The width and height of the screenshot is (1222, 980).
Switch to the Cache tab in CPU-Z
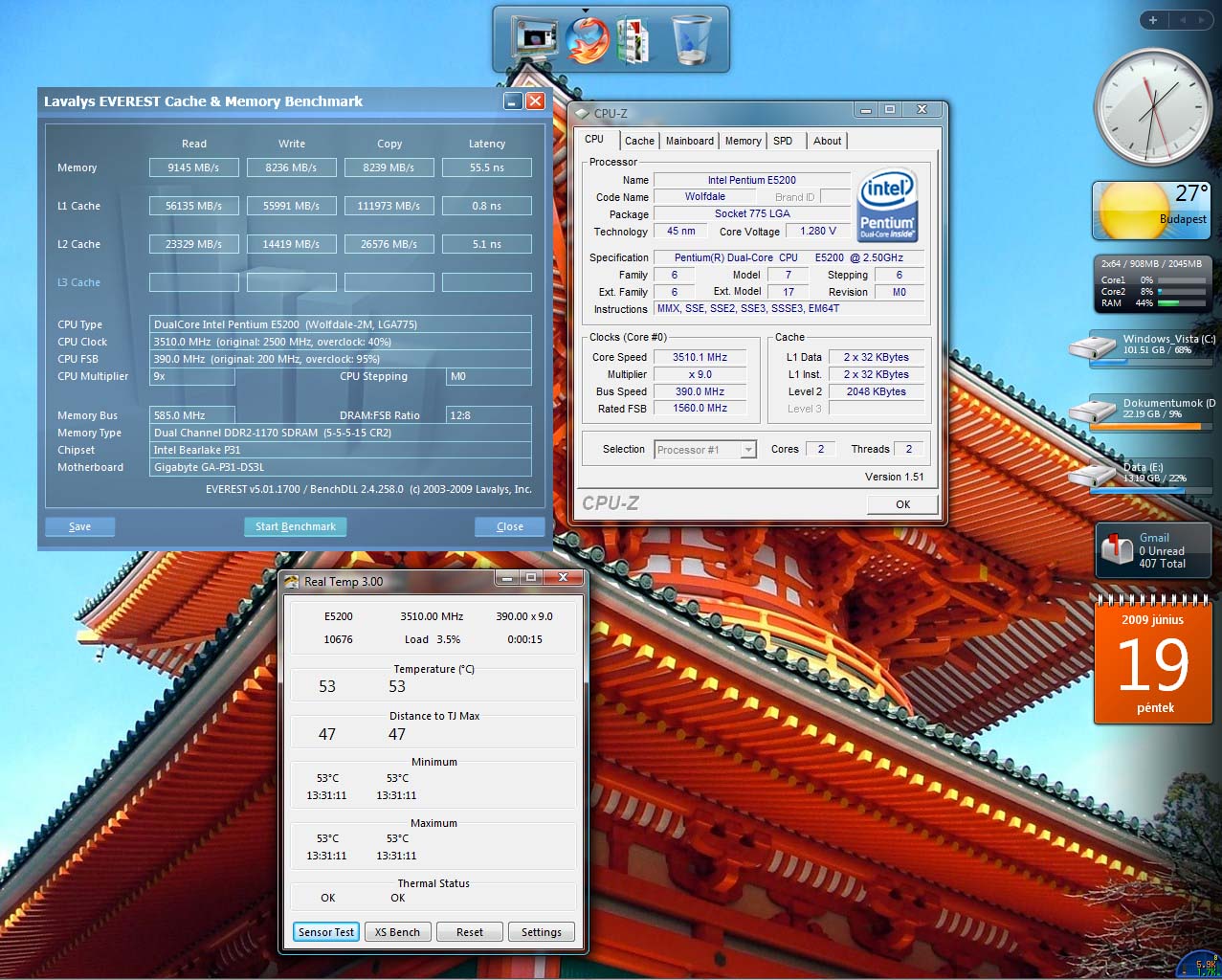pyautogui.click(x=639, y=141)
